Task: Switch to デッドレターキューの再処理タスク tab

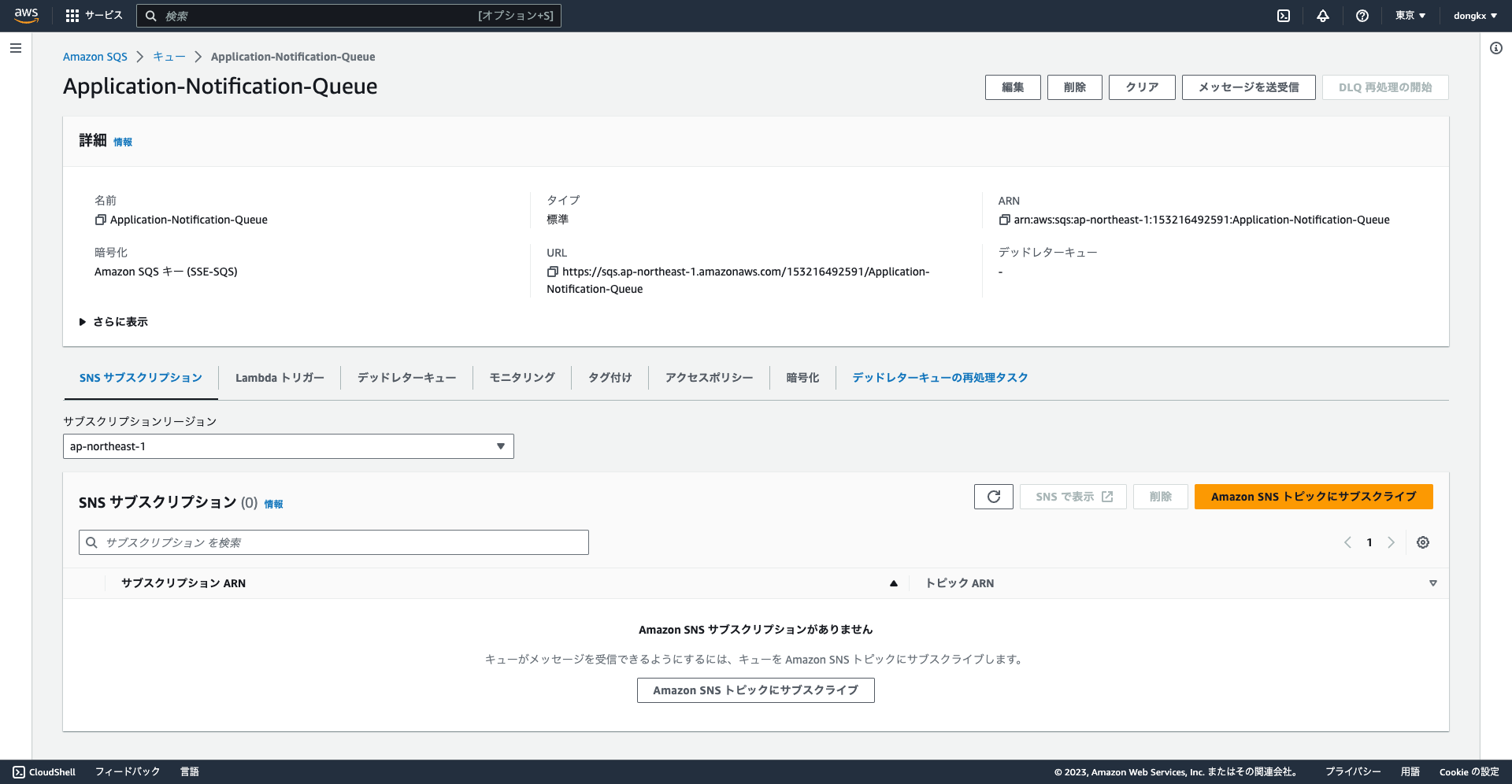Action: (x=940, y=378)
